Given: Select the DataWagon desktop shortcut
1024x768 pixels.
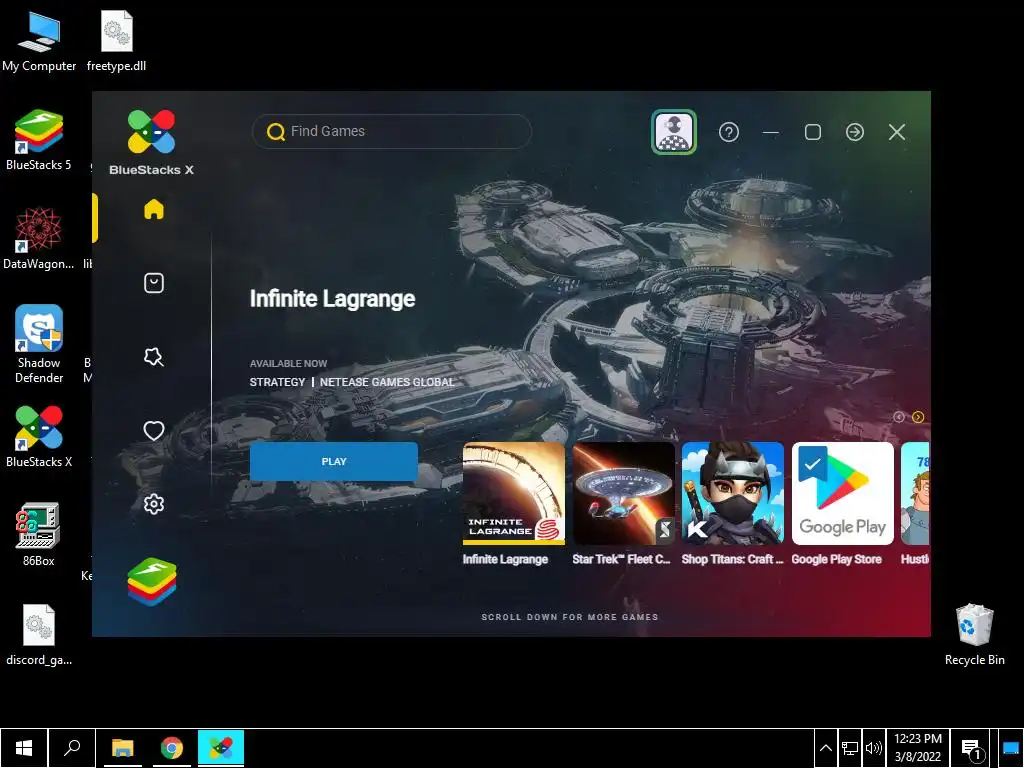Looking at the screenshot, I should coord(39,239).
